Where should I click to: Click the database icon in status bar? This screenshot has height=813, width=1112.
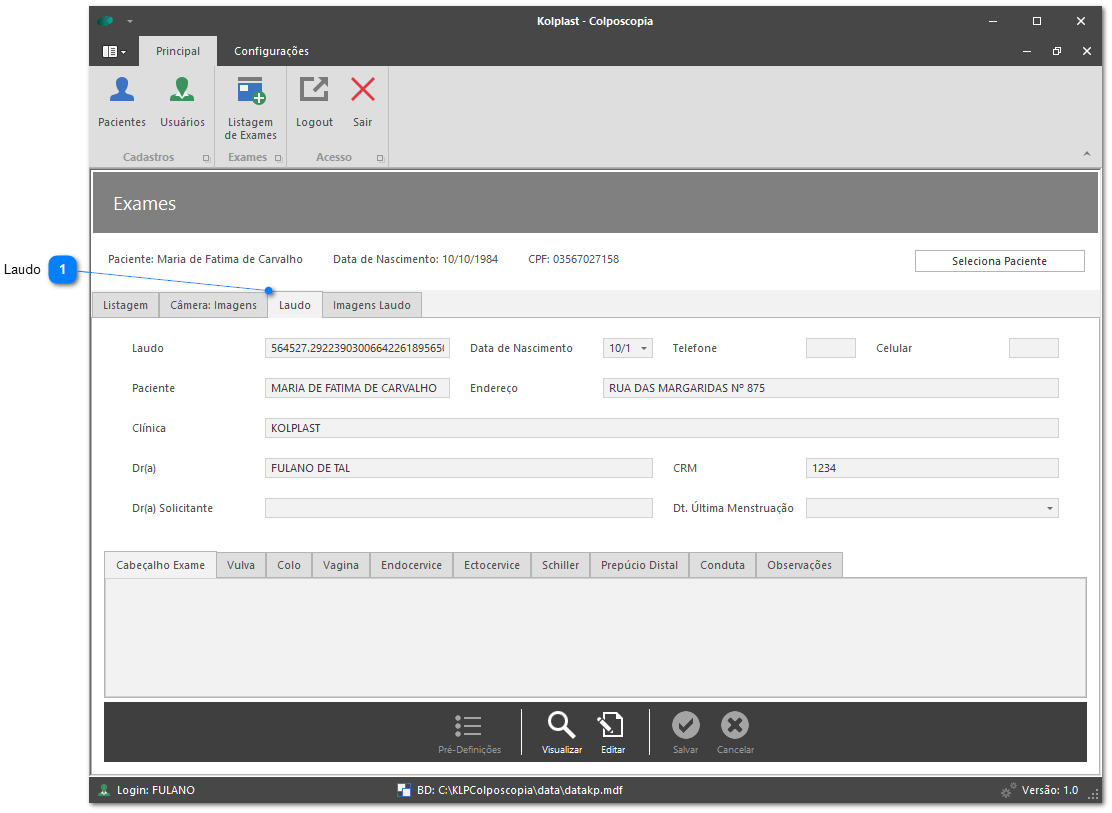404,790
